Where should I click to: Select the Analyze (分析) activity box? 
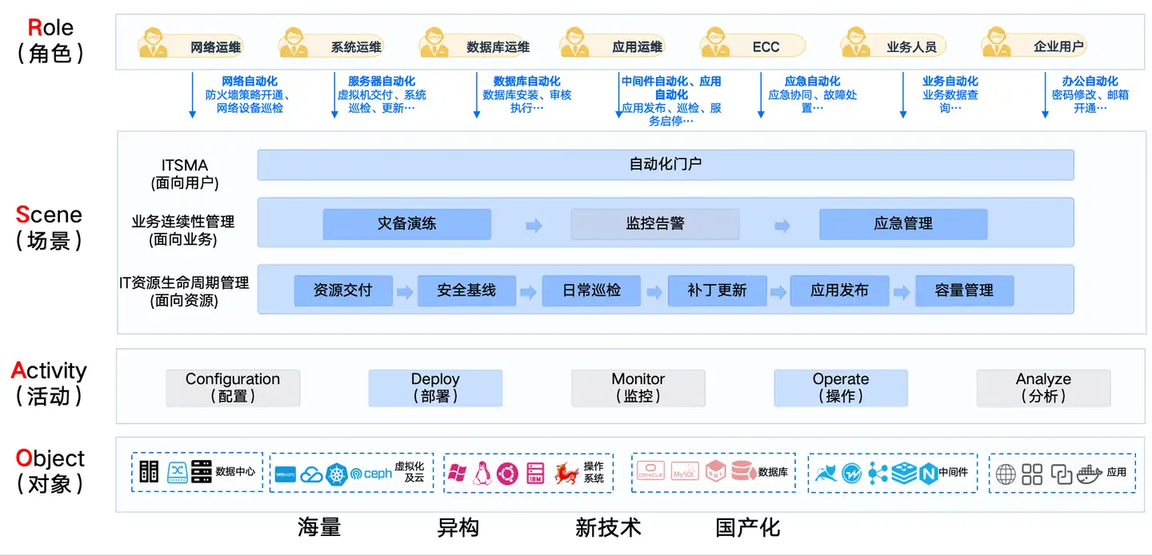coord(1043,388)
